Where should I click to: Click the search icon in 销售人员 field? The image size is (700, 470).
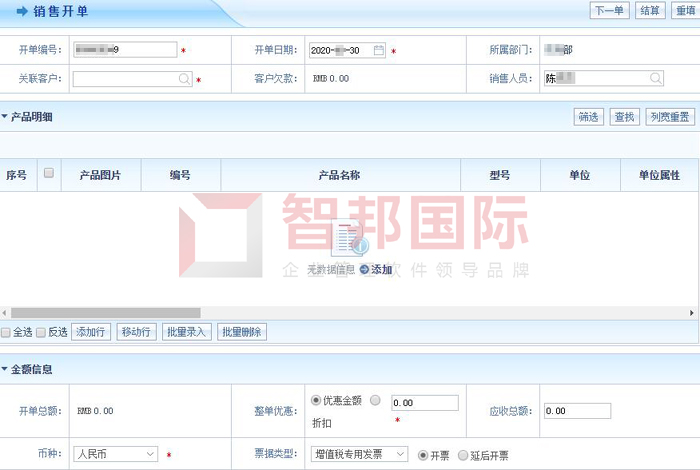click(x=655, y=78)
